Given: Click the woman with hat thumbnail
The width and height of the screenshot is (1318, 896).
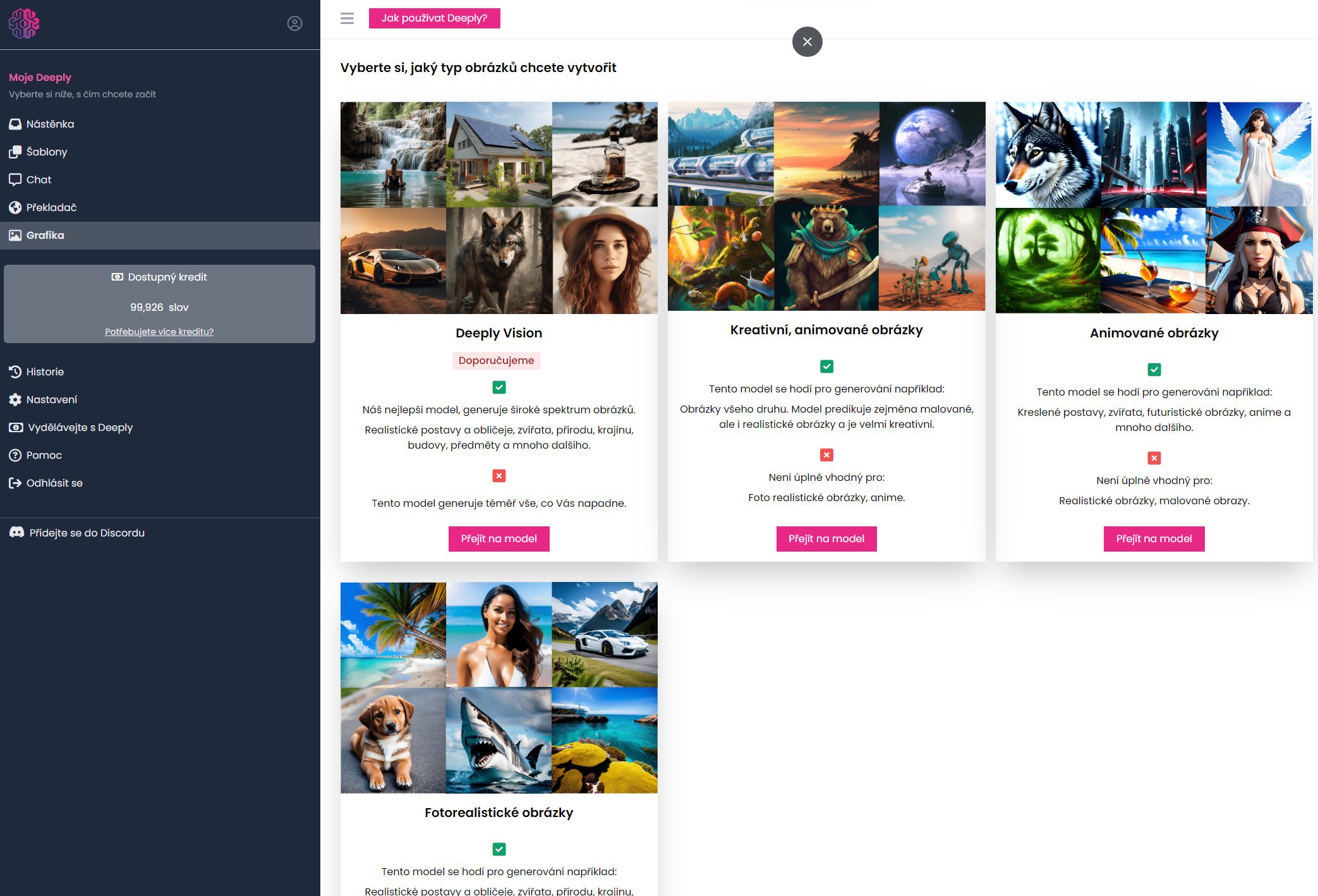Looking at the screenshot, I should 605,261.
